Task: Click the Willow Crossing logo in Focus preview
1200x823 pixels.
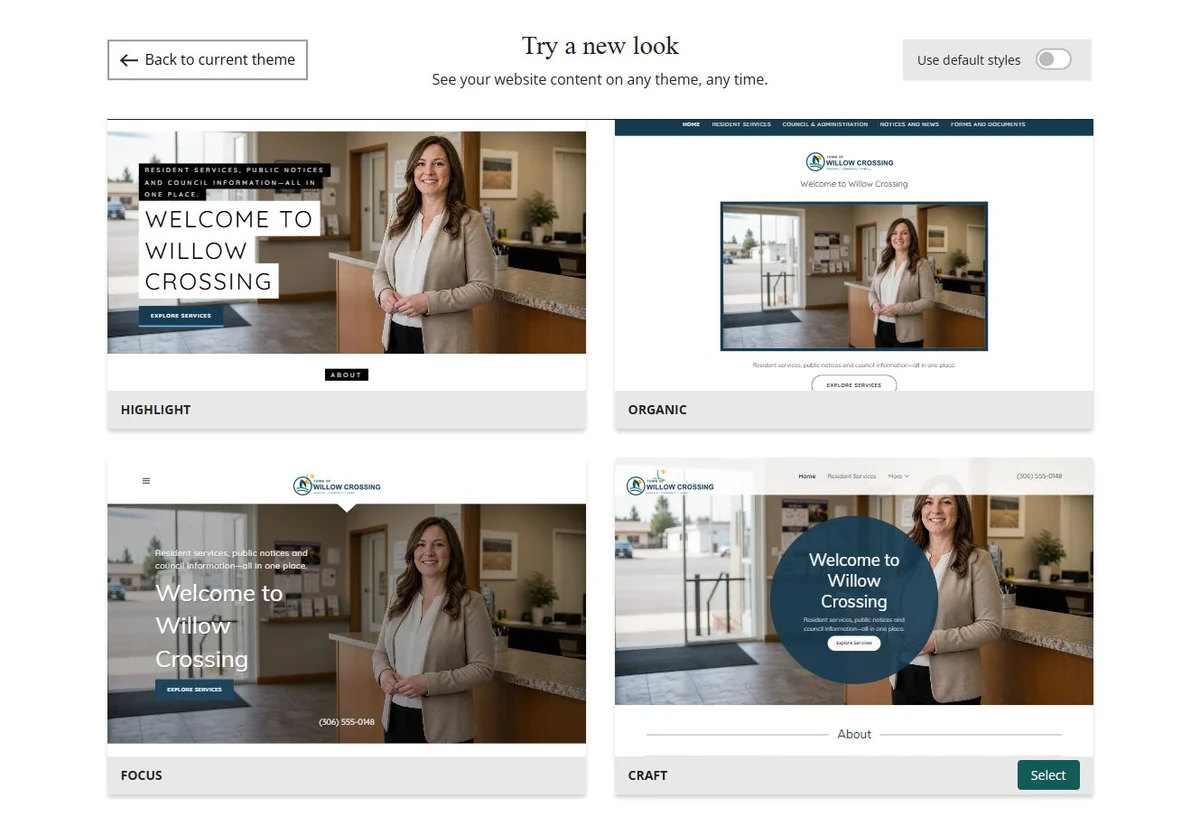Action: point(337,486)
